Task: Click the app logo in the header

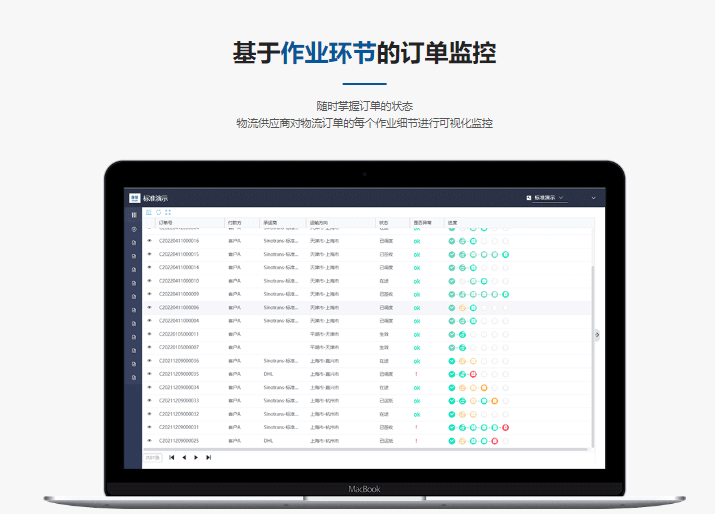Action: [x=134, y=198]
